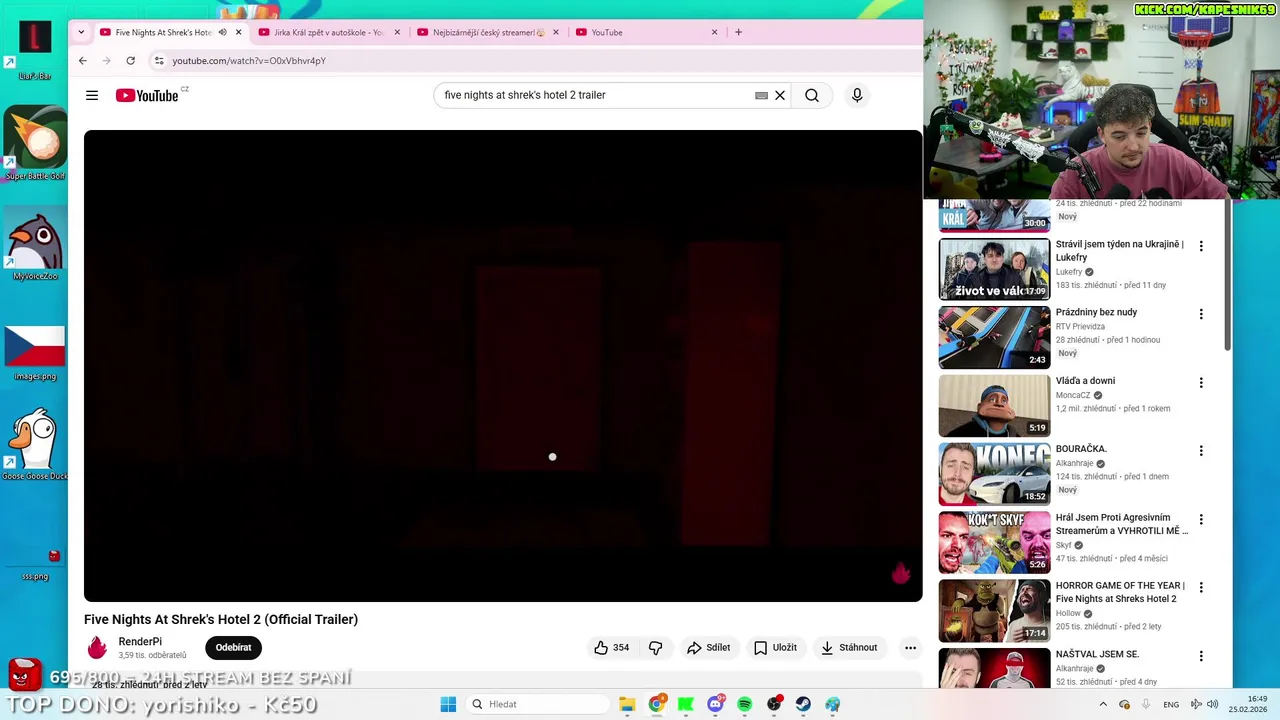
Task: Open Spotify from the taskbar
Action: pyautogui.click(x=745, y=704)
